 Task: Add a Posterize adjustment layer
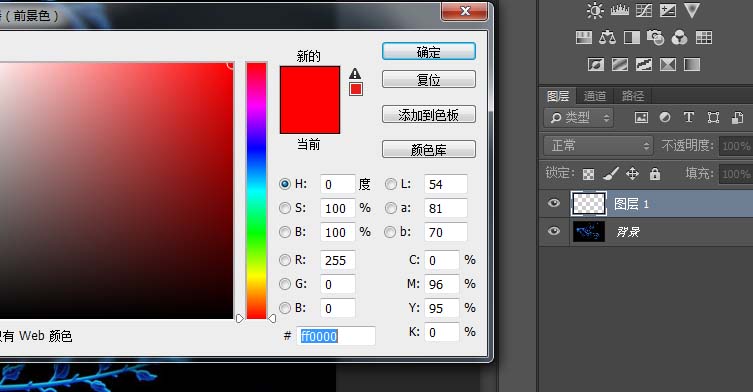[619, 64]
